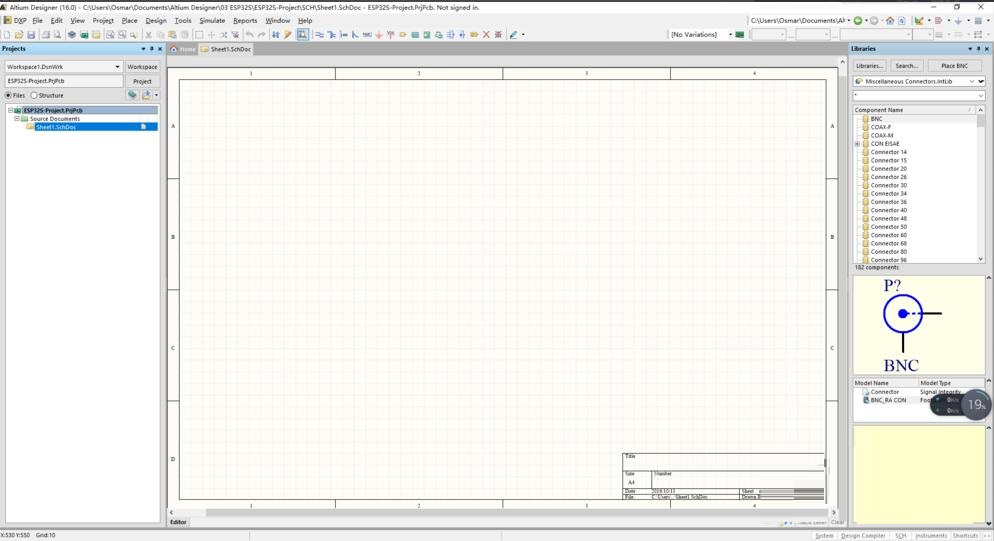
Task: Click the green PCB icon beside No Variations
Action: [x=739, y=34]
